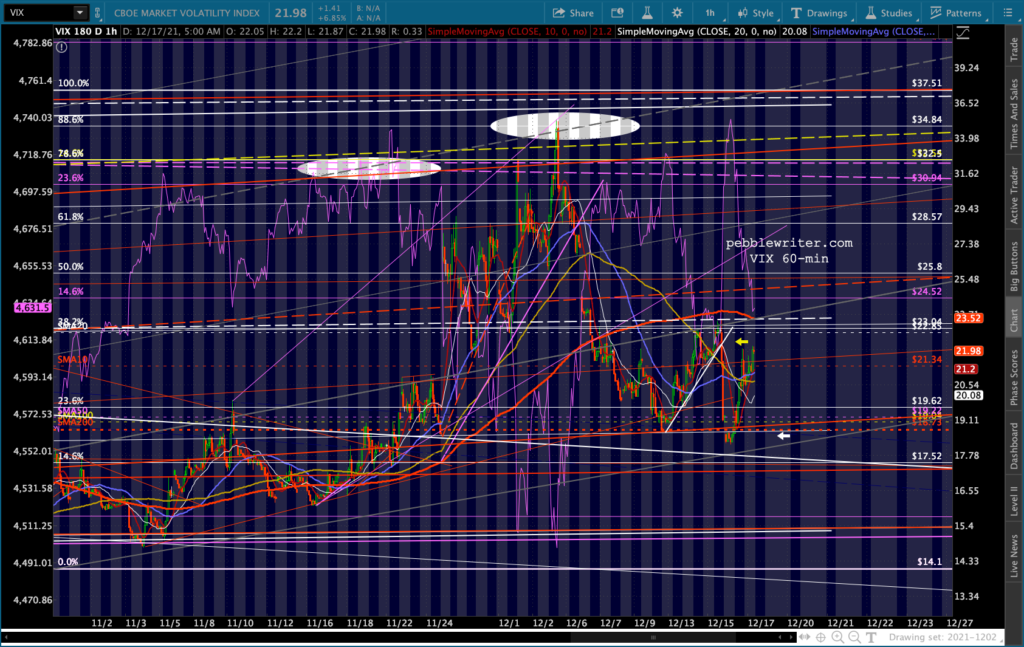Switch to Times And Sales side tab

(x=1014, y=114)
